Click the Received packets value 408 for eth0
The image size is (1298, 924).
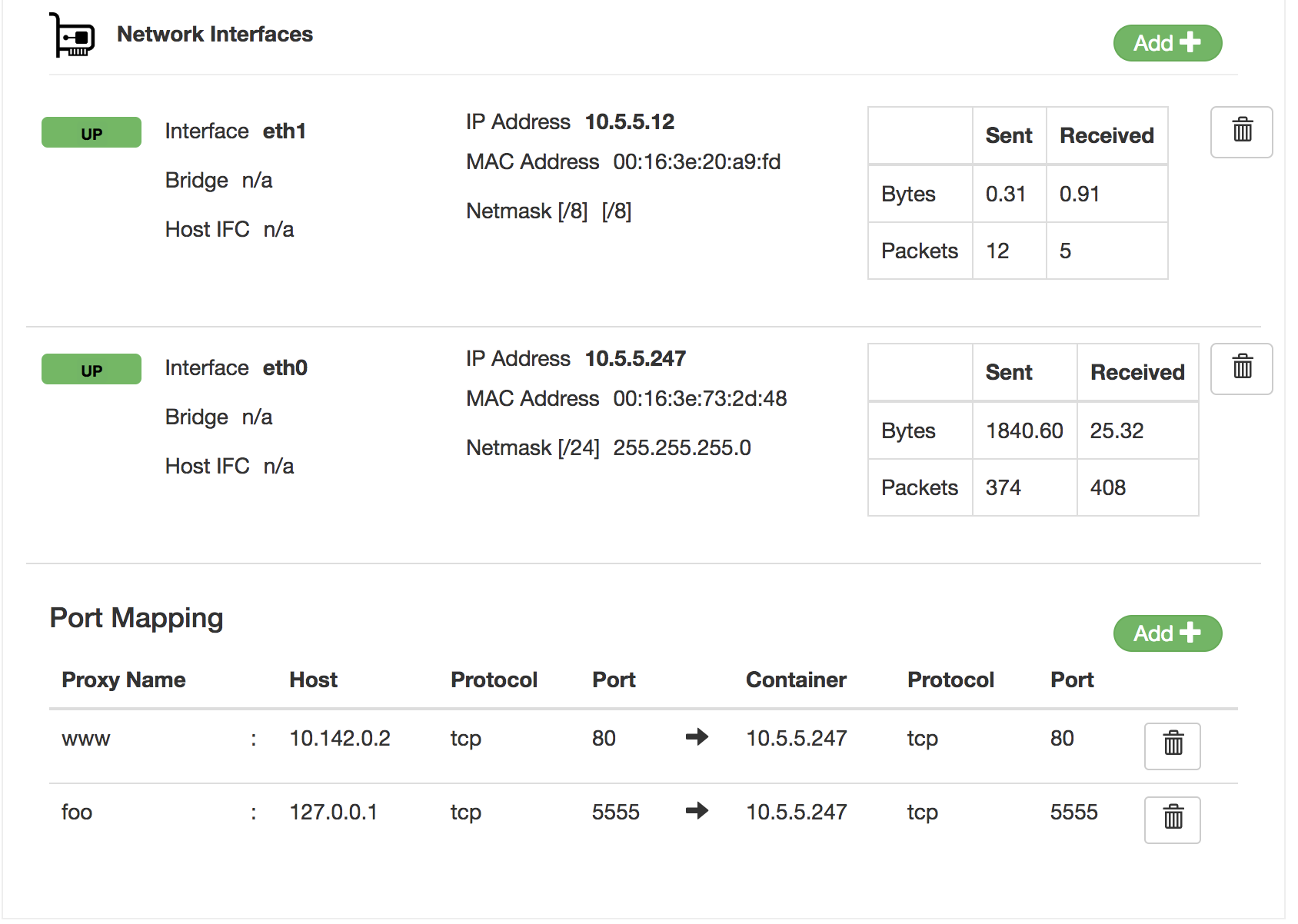[1107, 487]
